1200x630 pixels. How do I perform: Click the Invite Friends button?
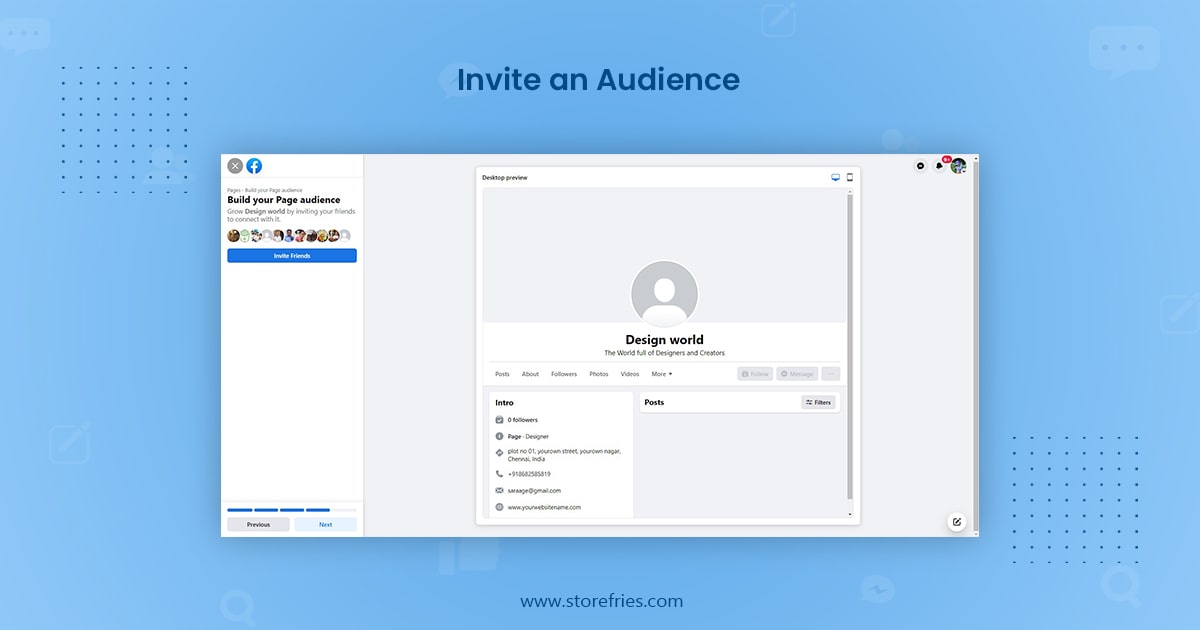click(x=292, y=256)
